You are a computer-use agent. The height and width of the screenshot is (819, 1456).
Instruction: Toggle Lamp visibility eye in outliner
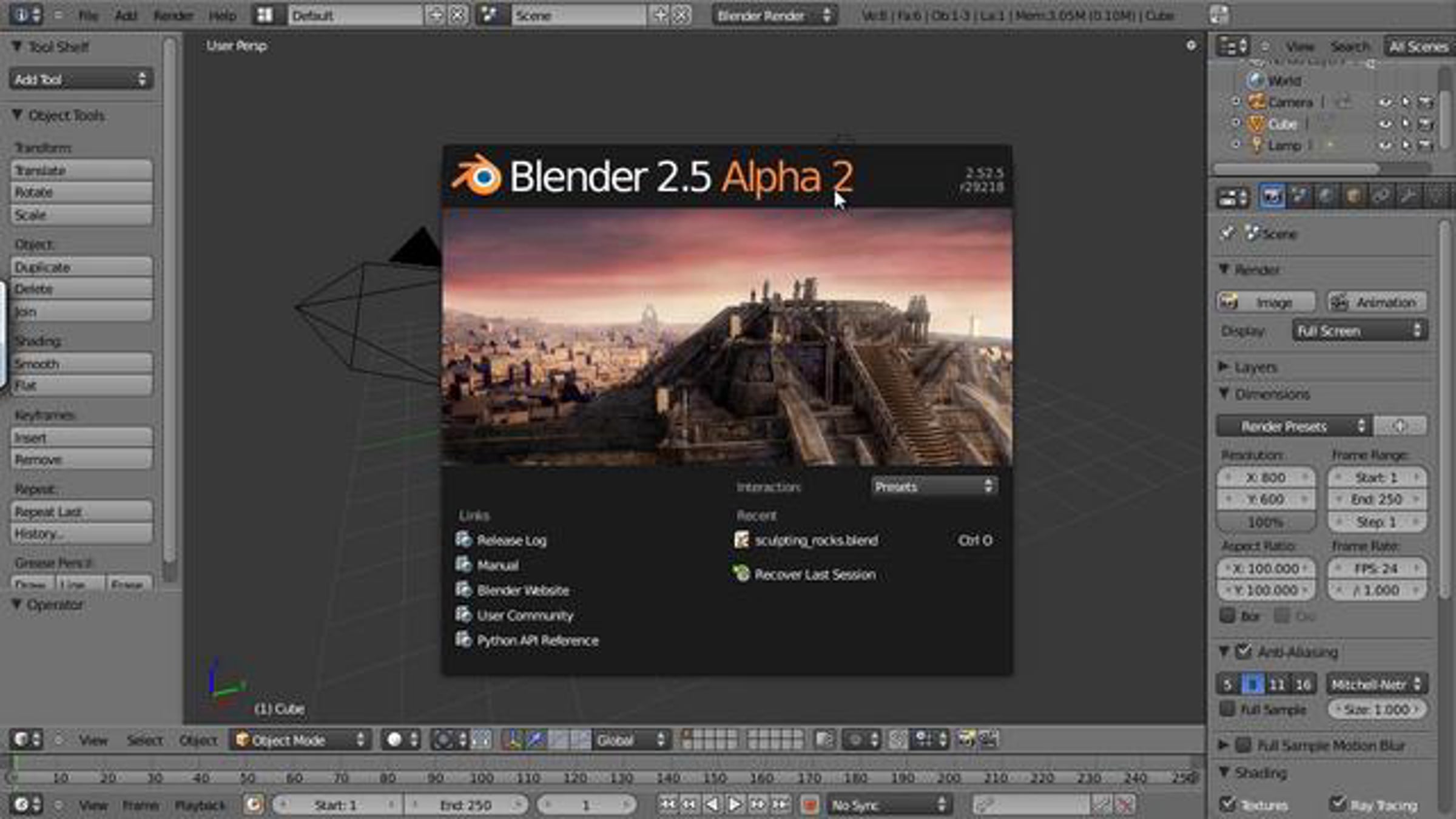[1384, 146]
